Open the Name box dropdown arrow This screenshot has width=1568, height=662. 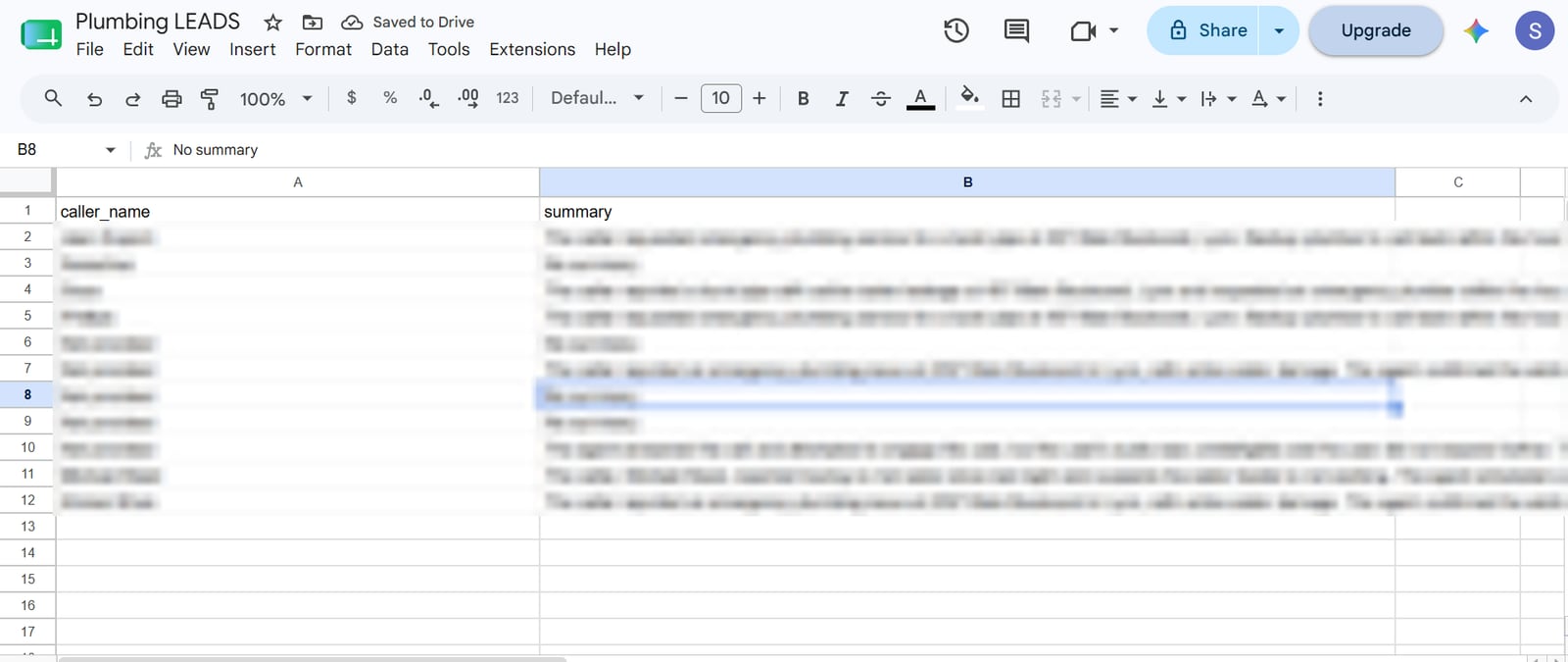tap(111, 149)
